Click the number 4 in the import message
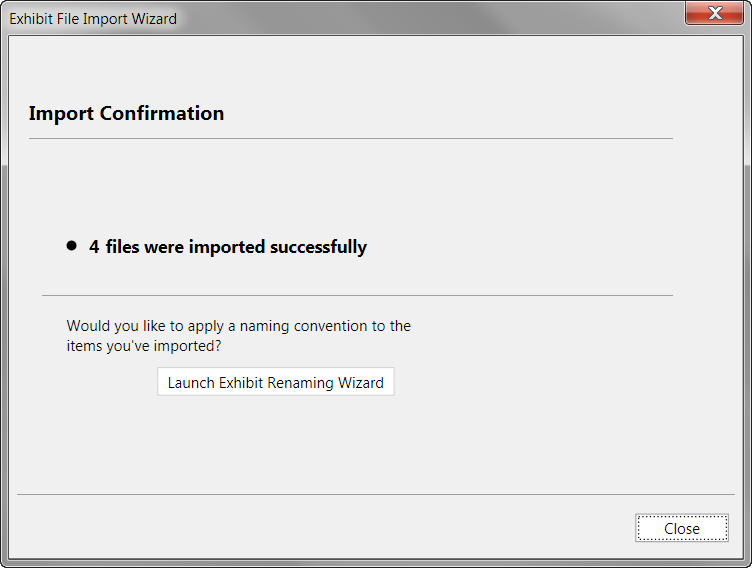Screen dimensions: 752x568 (94, 247)
